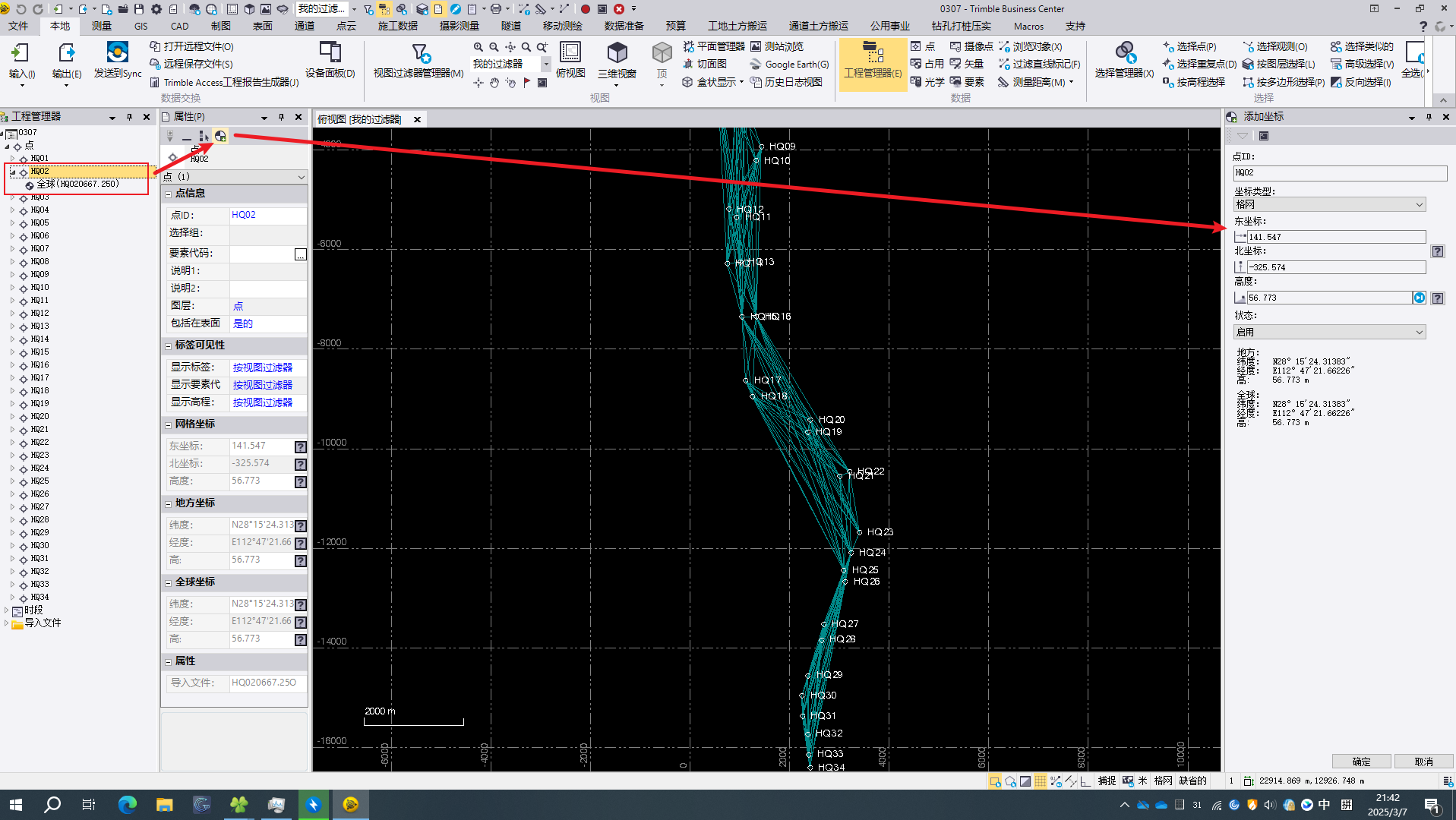Open the 状态 启用 dropdown

(1329, 333)
